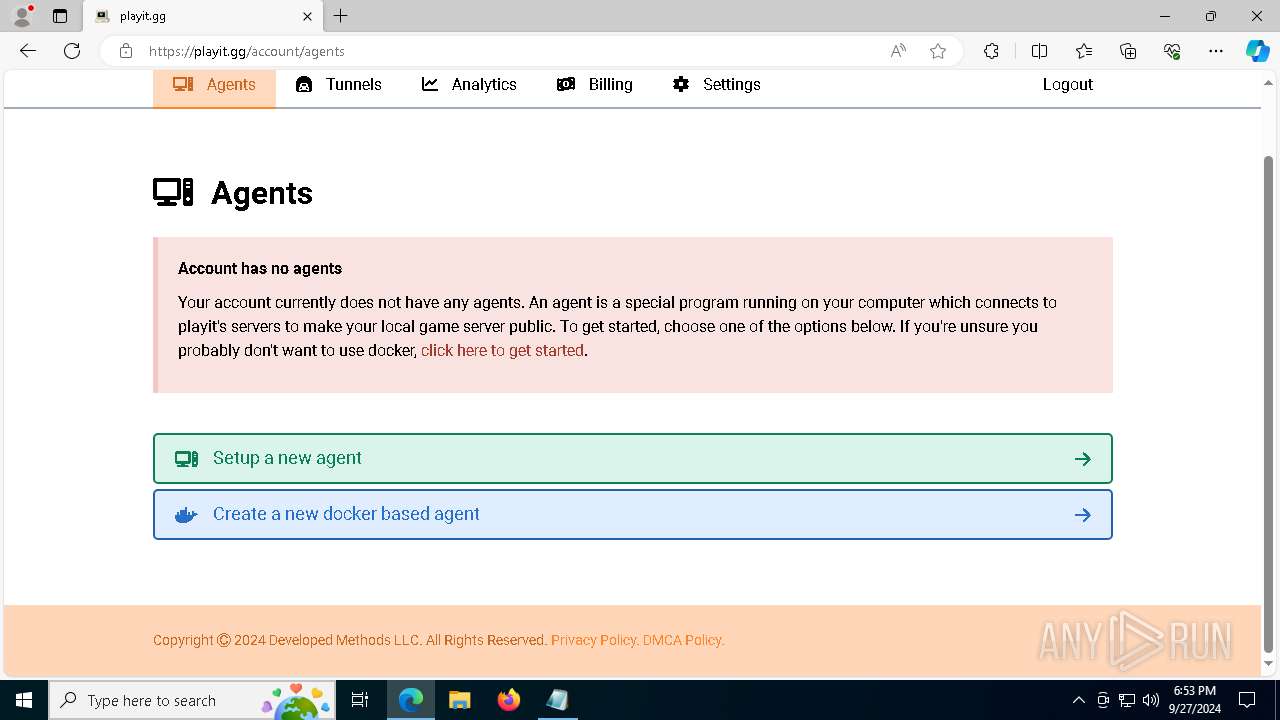Open Firefox from taskbar

click(x=509, y=700)
